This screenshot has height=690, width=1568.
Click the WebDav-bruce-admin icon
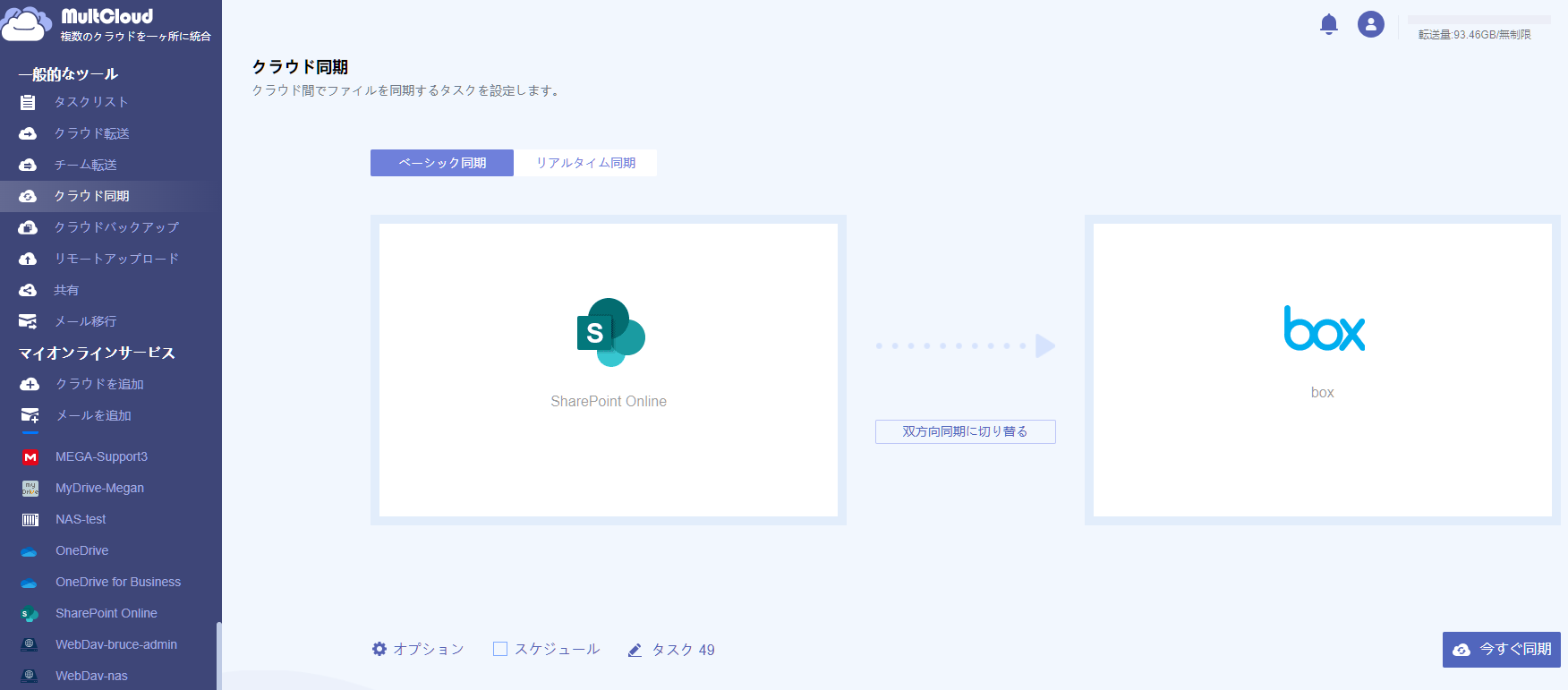(x=30, y=644)
